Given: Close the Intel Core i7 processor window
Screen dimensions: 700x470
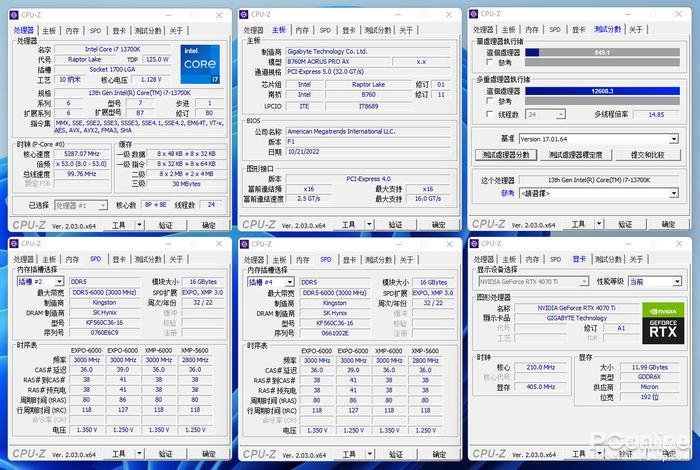Looking at the screenshot, I should 219,15.
